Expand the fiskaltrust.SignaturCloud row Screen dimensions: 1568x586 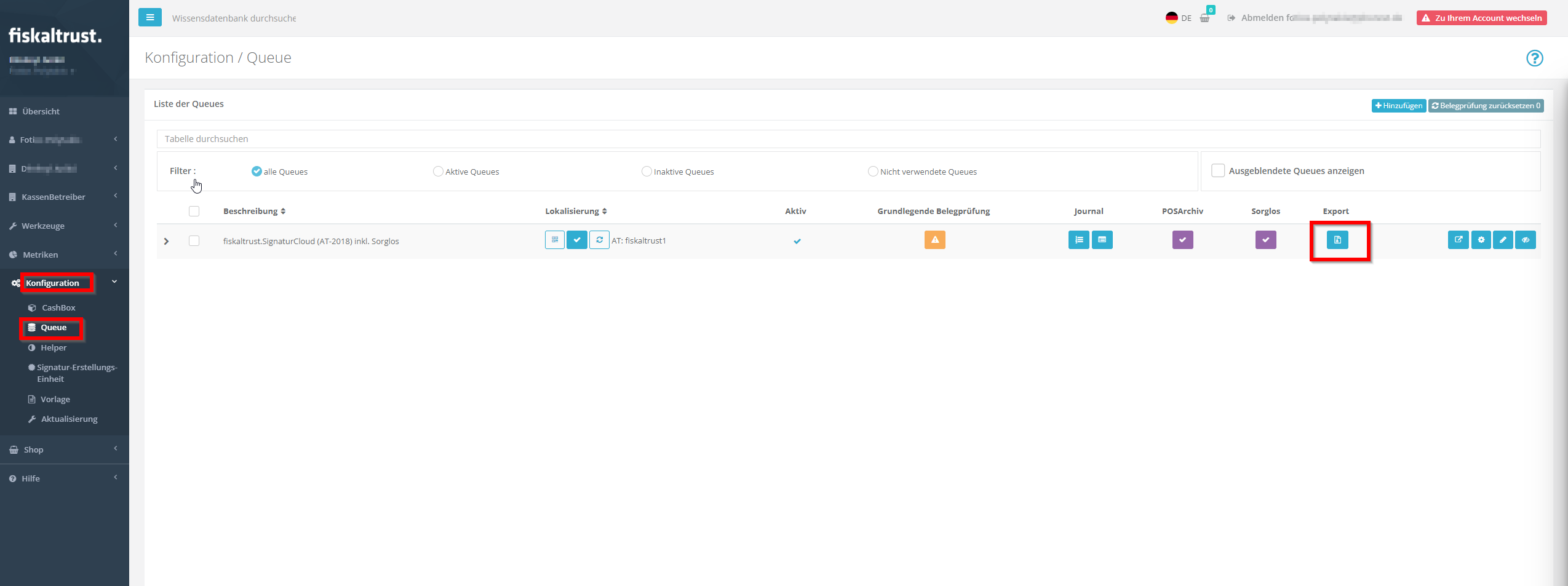click(166, 241)
